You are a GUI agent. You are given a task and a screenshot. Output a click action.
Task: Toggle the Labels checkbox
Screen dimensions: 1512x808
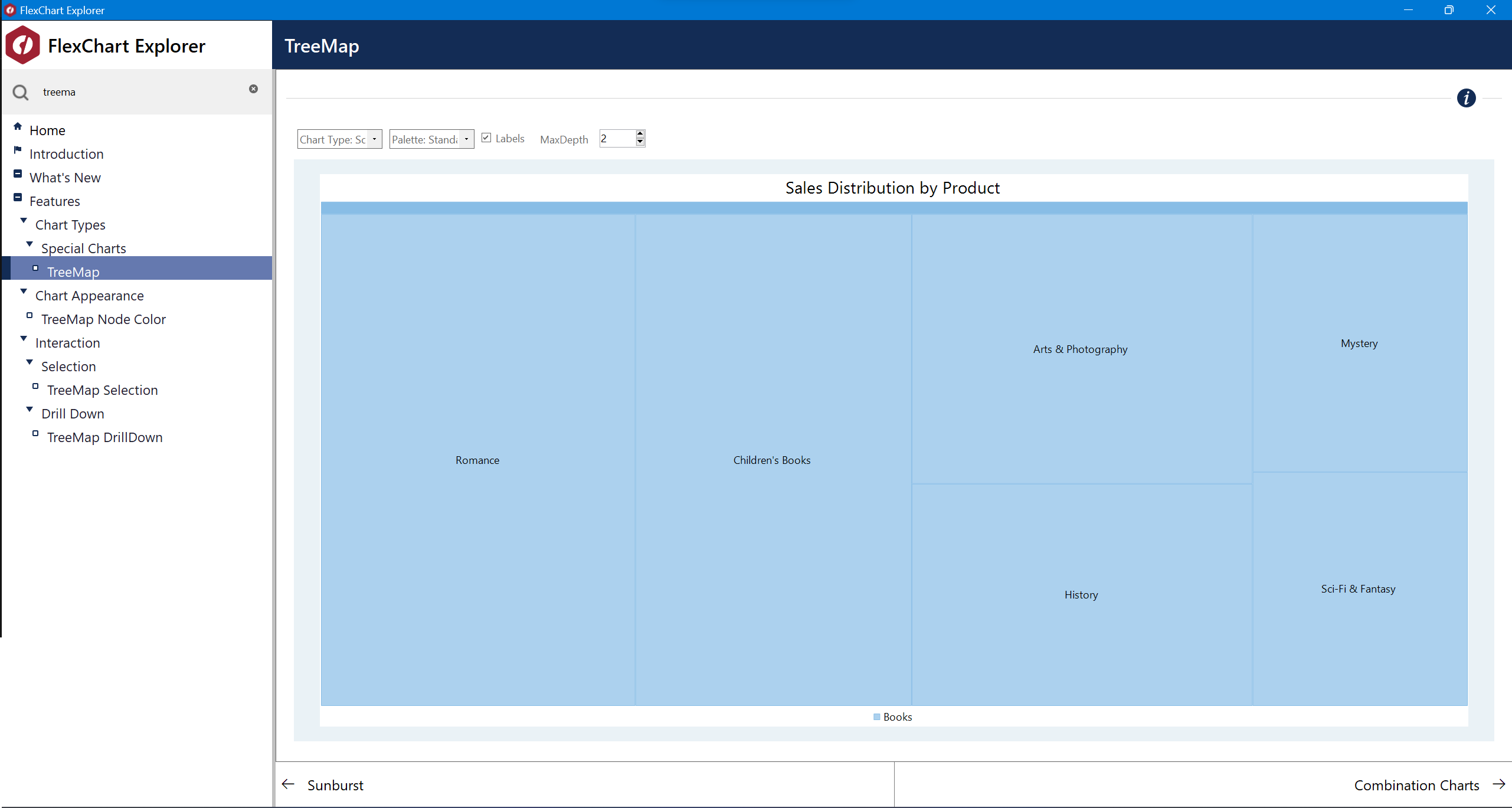(486, 138)
